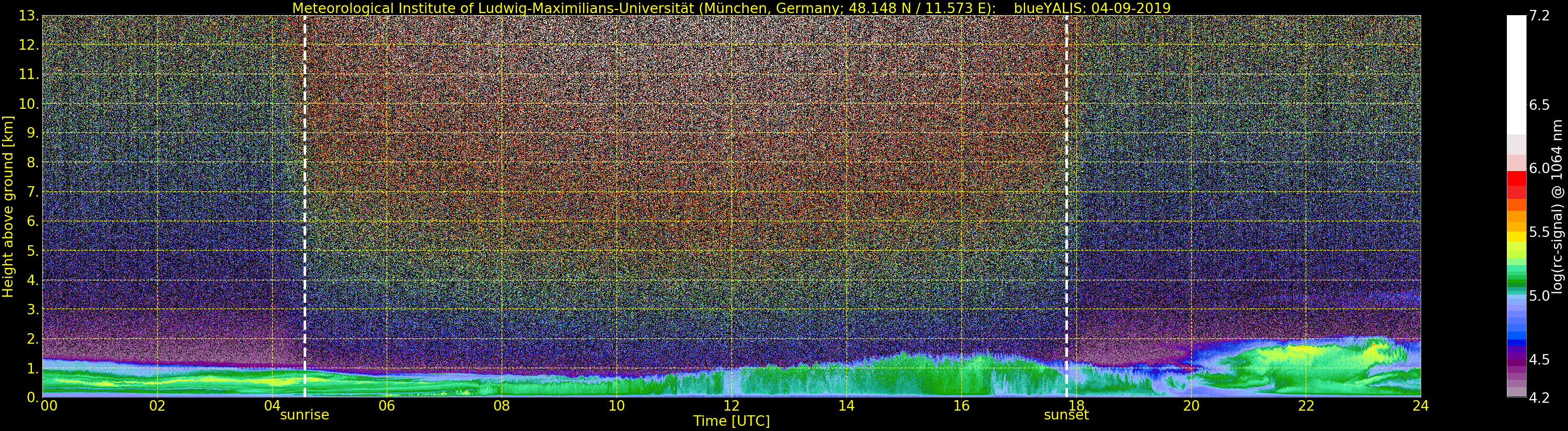The image size is (1568, 431).
Task: Click the '13.' height axis tick label
Action: (30, 16)
